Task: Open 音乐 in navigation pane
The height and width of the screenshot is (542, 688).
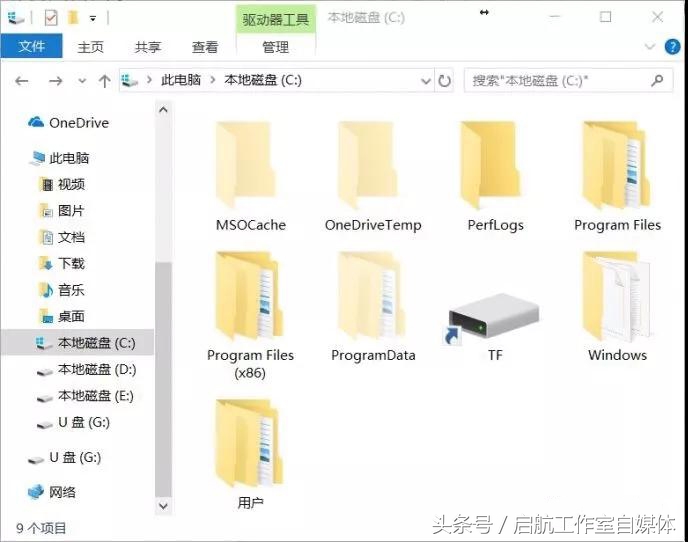Action: click(62, 290)
